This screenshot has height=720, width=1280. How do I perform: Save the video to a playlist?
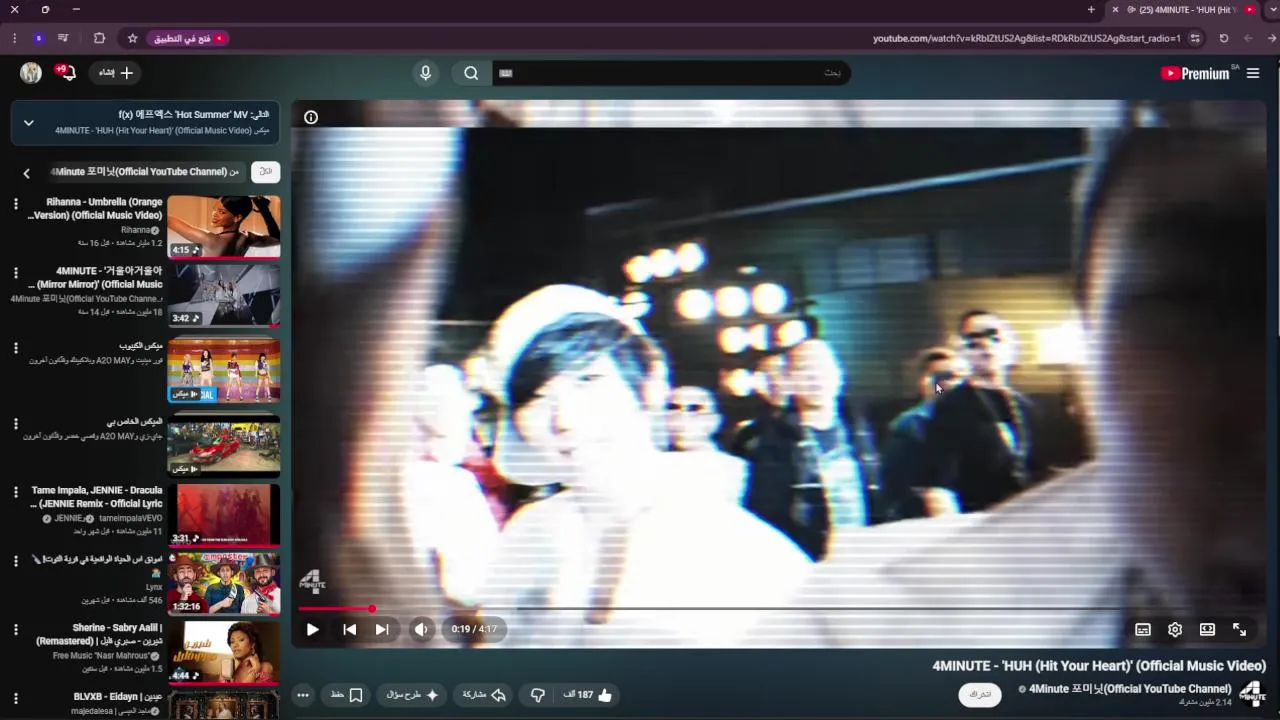346,695
